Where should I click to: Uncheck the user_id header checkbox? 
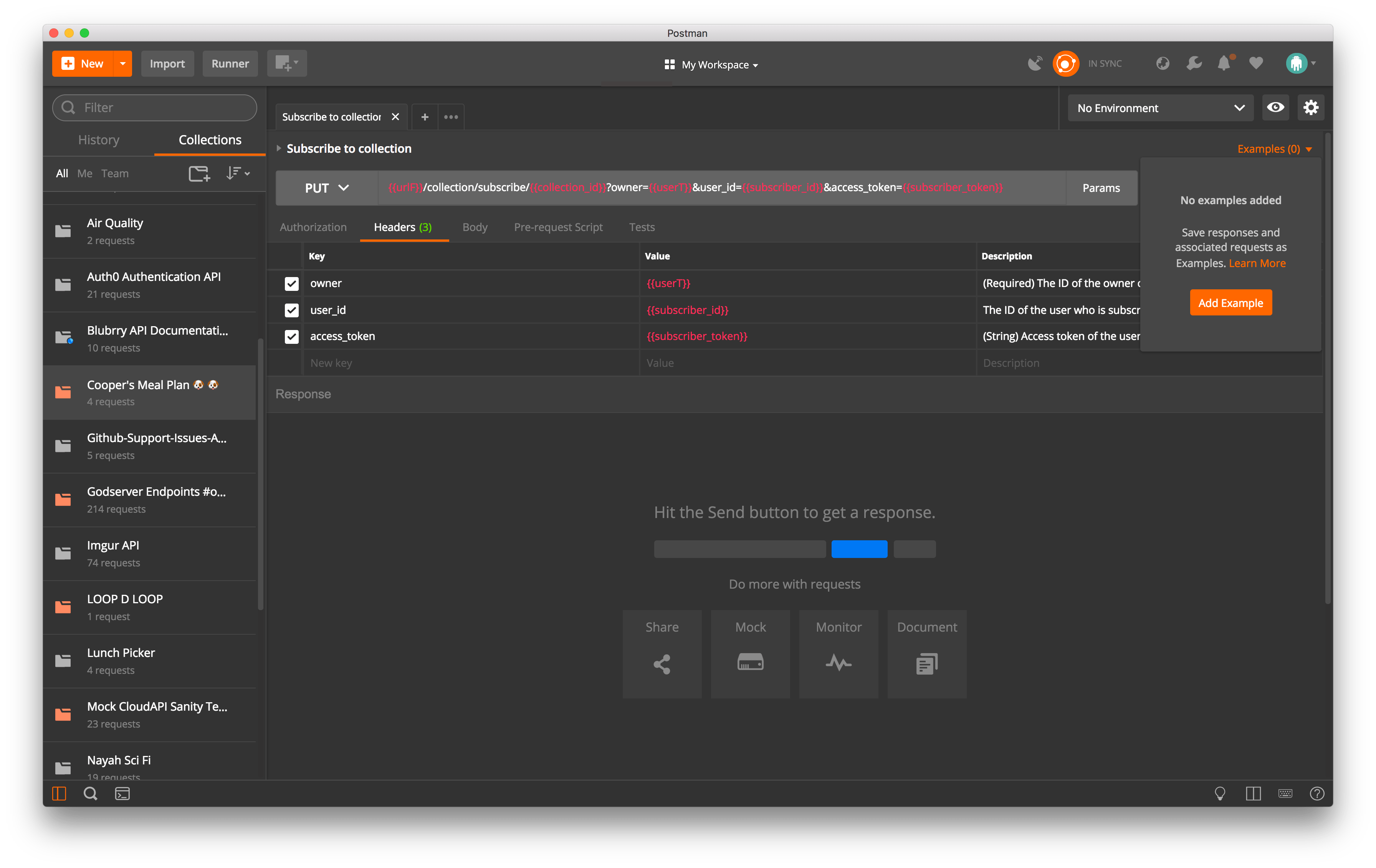pyautogui.click(x=291, y=310)
